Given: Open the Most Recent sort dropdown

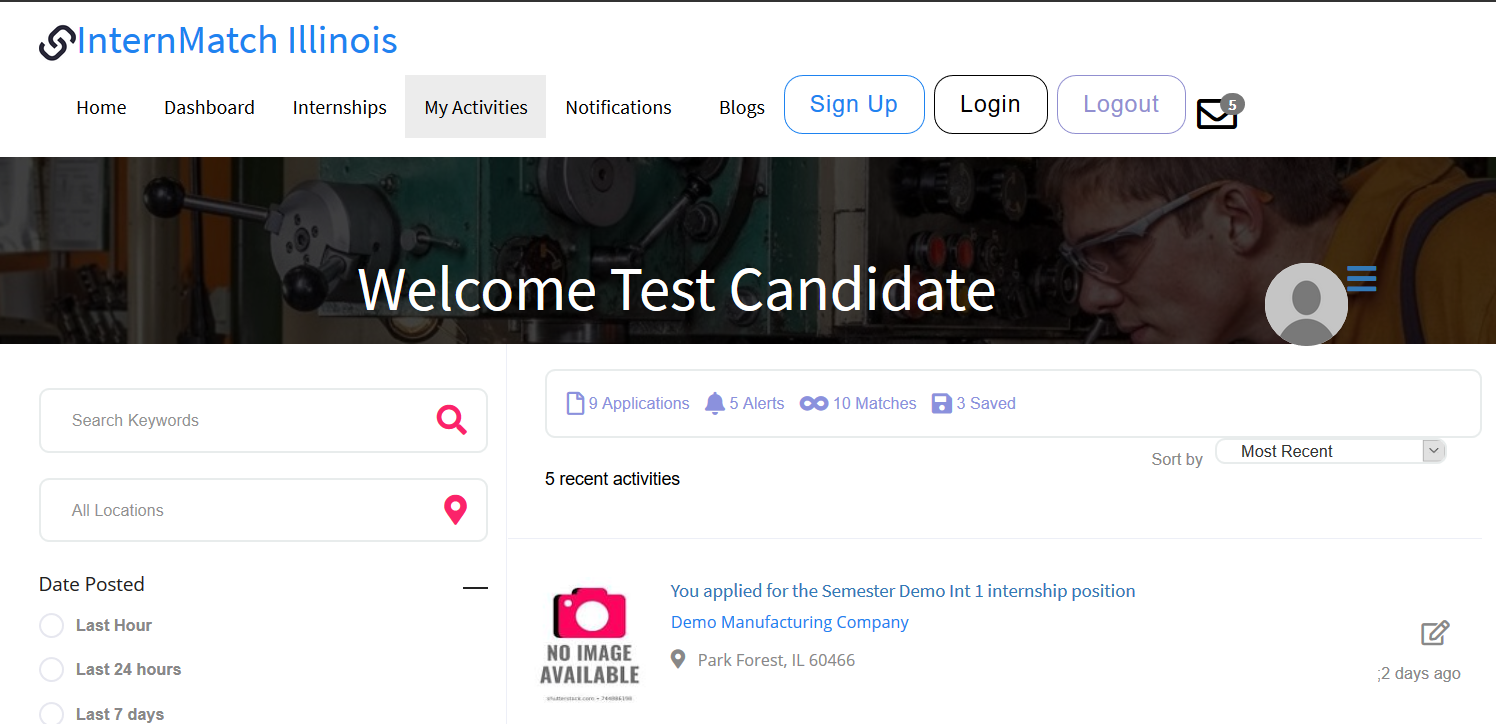Looking at the screenshot, I should pos(1331,451).
